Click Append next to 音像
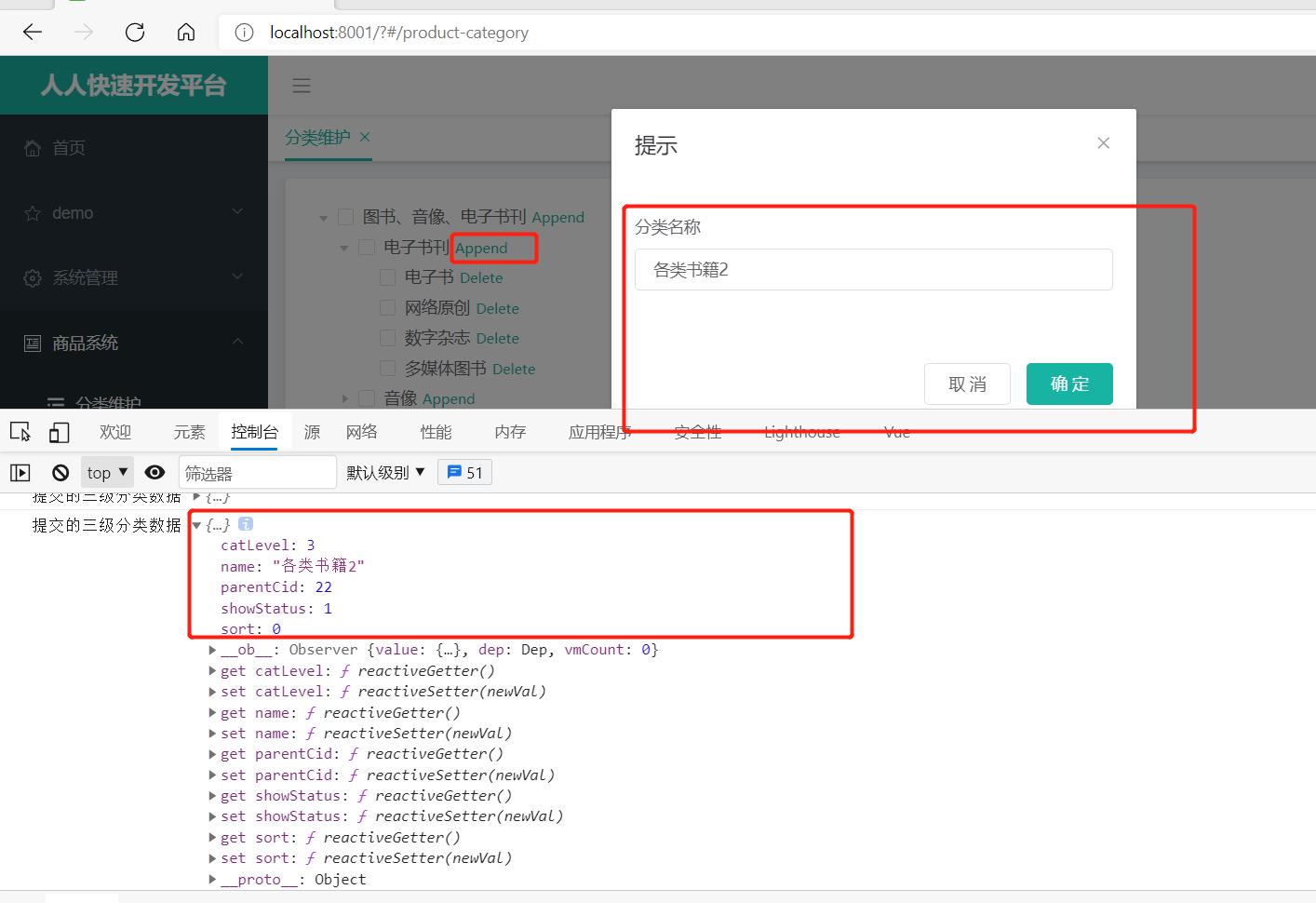1316x903 pixels. (x=449, y=398)
